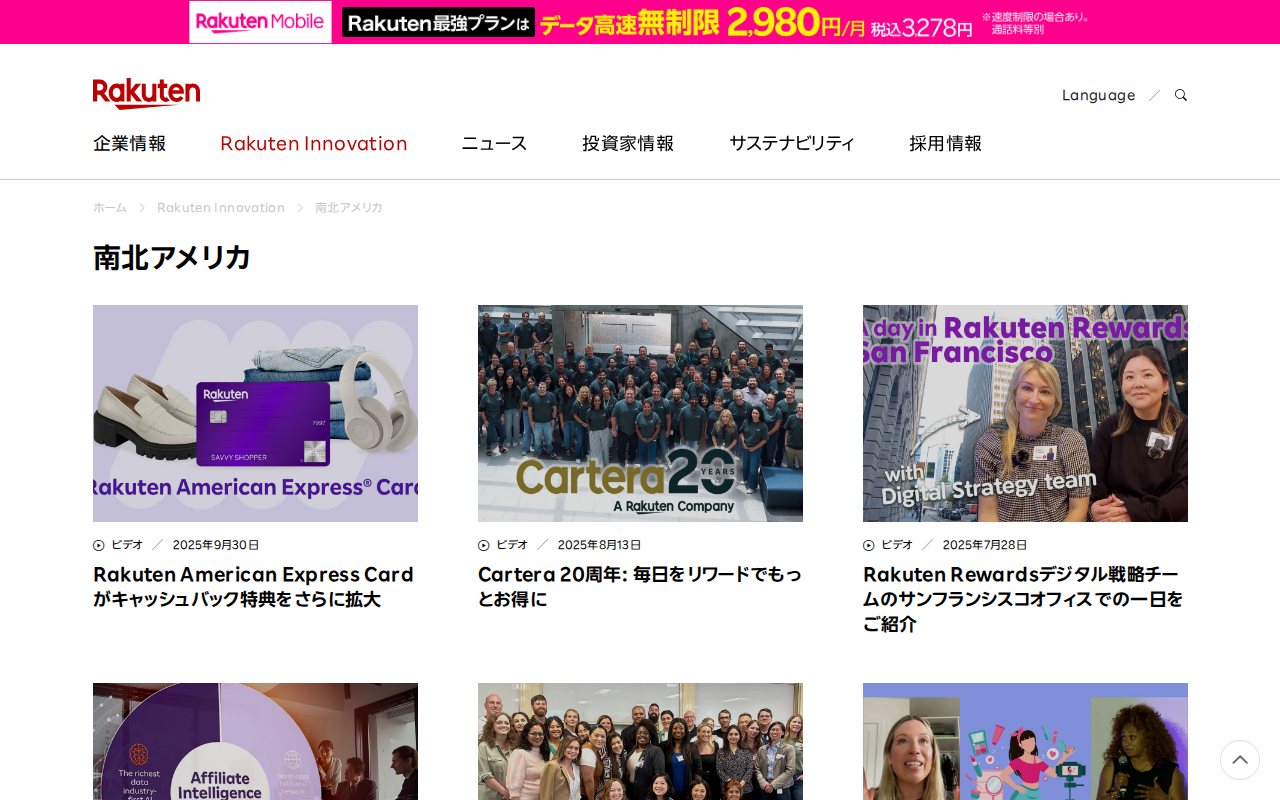Open the Rakuten American Express Card article title

point(254,587)
